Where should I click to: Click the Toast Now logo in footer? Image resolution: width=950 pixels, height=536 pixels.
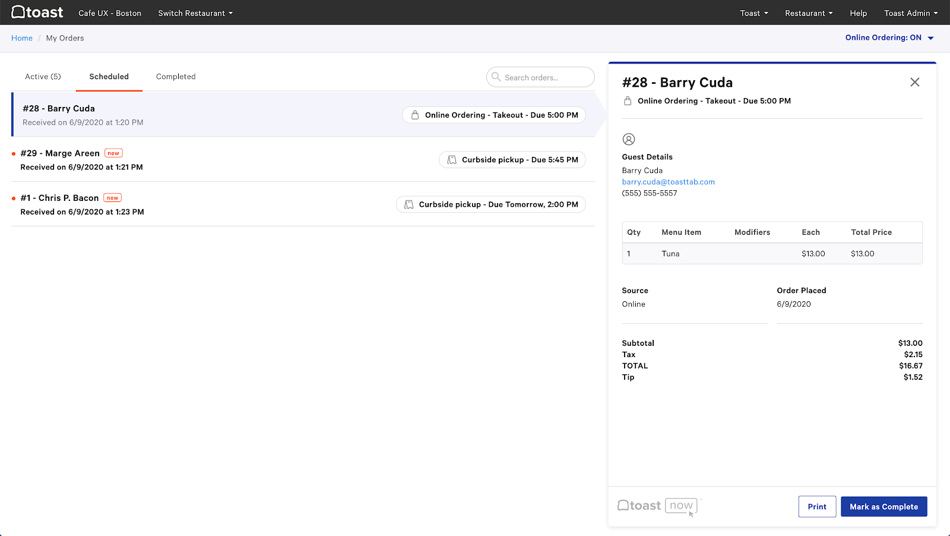pyautogui.click(x=657, y=506)
